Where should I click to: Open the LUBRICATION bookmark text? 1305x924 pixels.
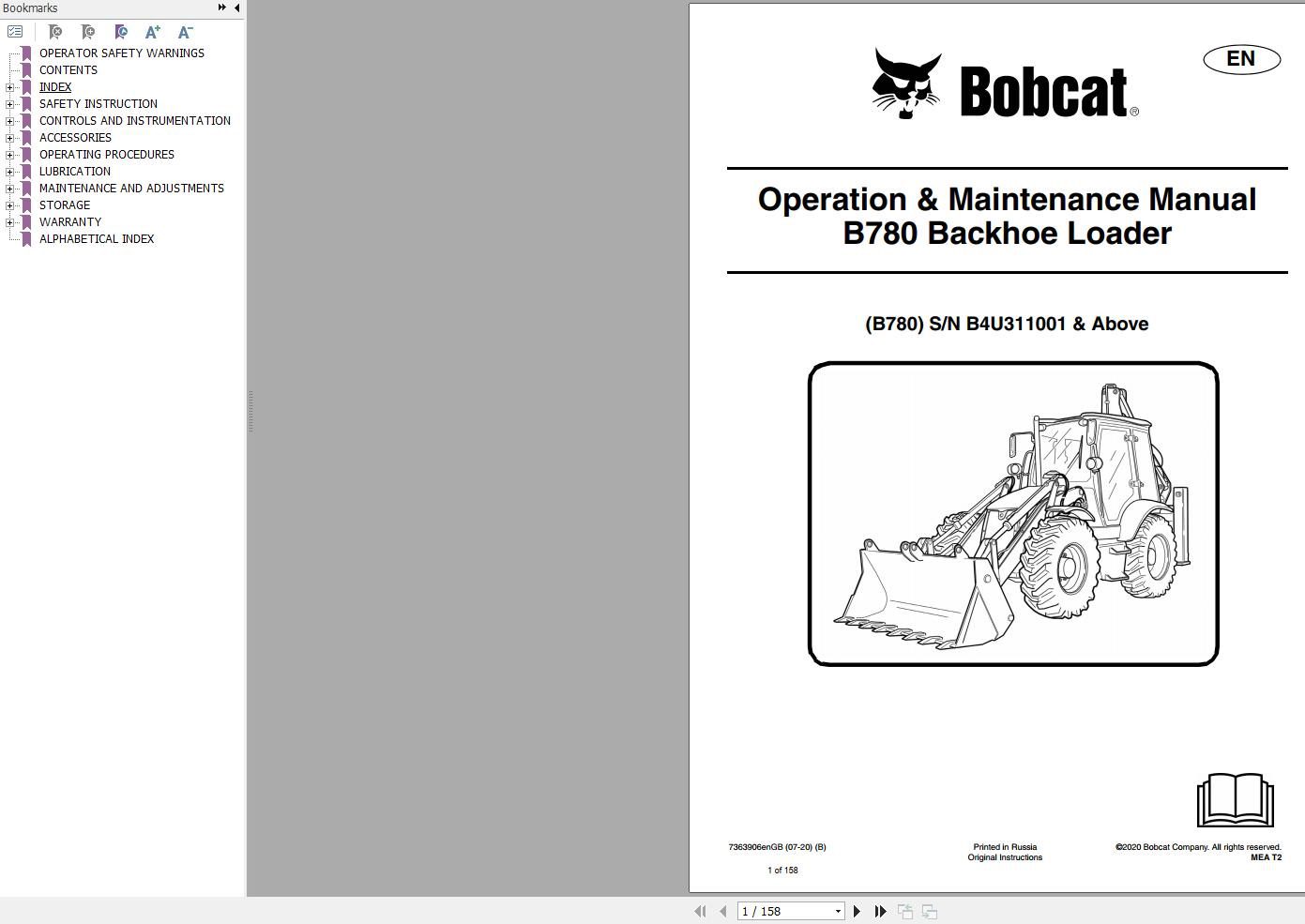point(75,172)
